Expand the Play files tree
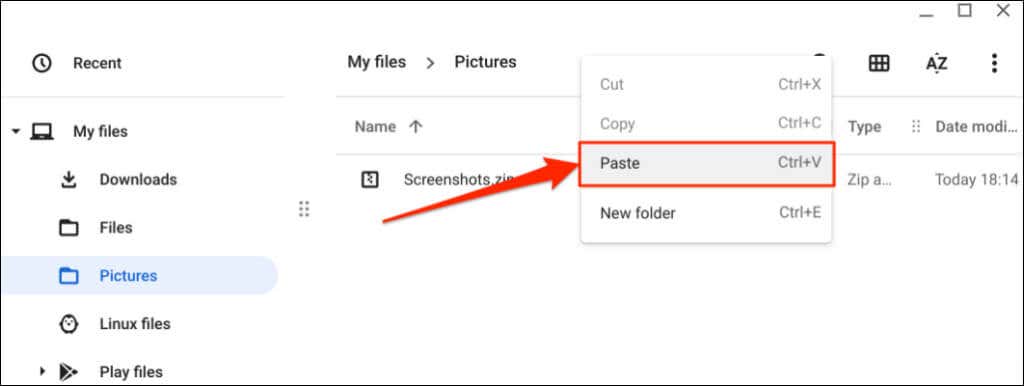The height and width of the screenshot is (386, 1024). click(x=42, y=372)
